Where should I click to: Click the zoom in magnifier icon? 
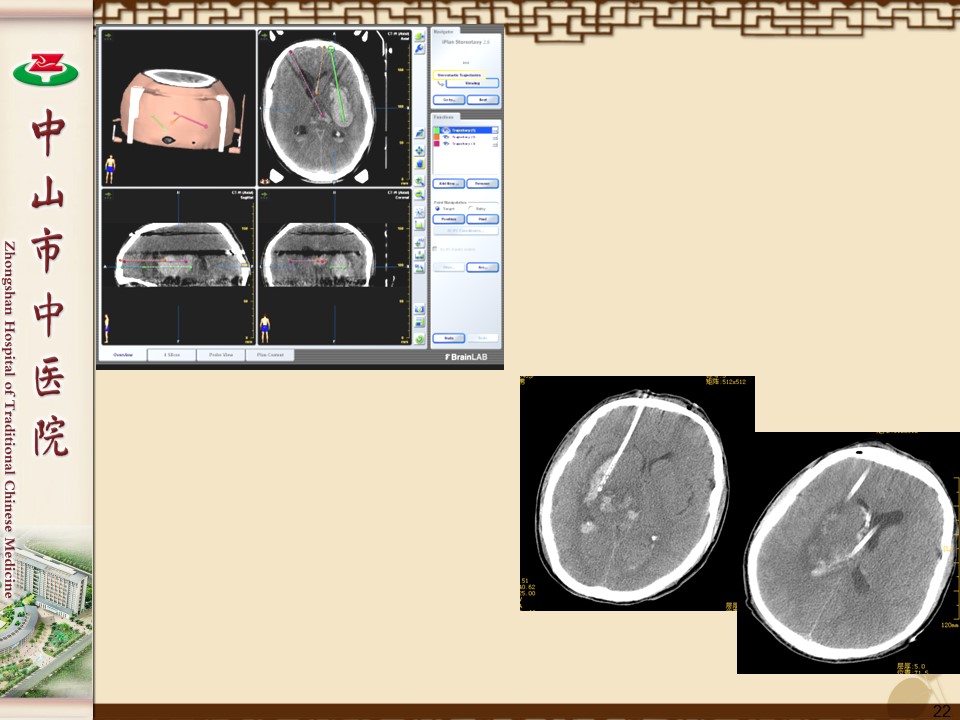419,182
